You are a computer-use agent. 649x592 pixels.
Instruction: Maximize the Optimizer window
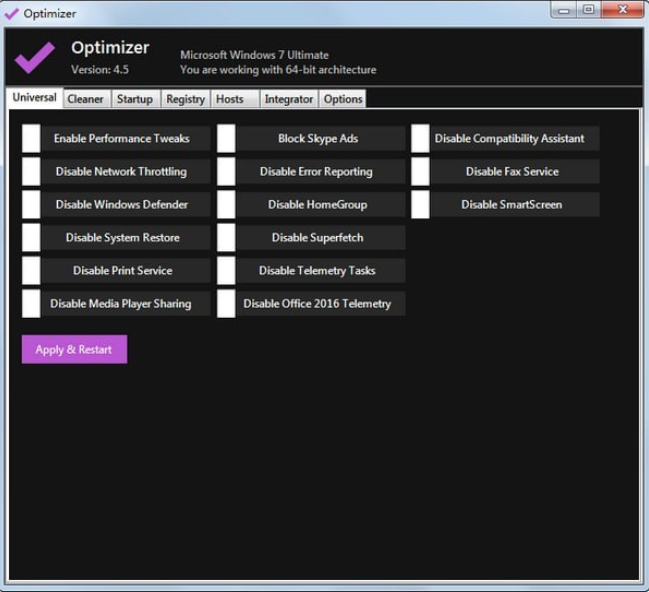point(589,10)
